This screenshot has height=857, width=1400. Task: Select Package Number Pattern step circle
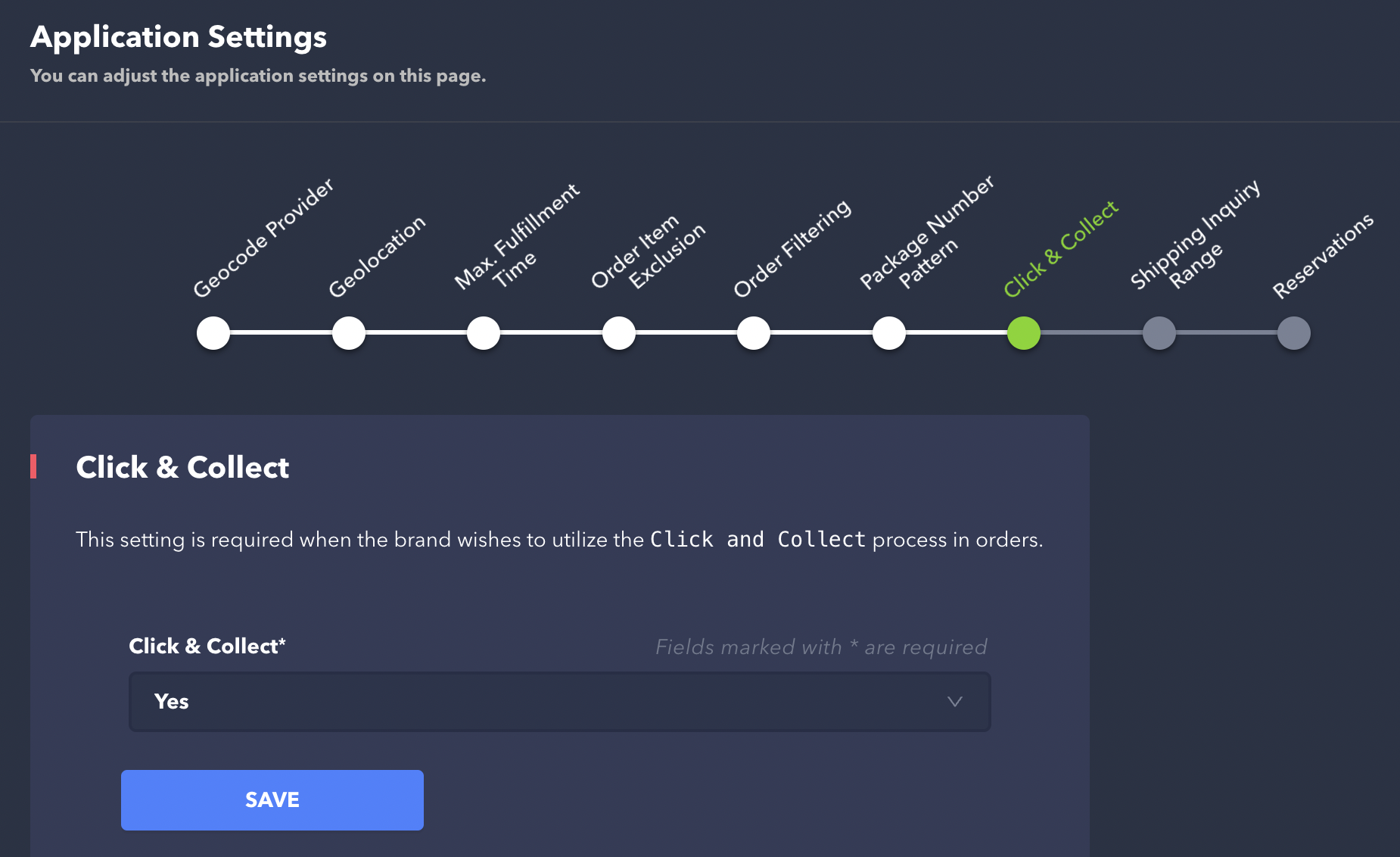(x=889, y=333)
